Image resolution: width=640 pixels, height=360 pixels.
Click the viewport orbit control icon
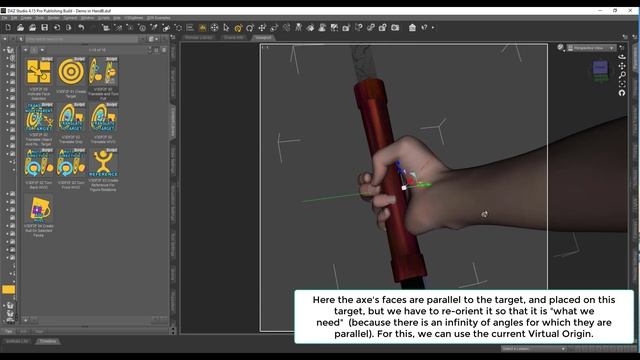[x=622, y=57]
